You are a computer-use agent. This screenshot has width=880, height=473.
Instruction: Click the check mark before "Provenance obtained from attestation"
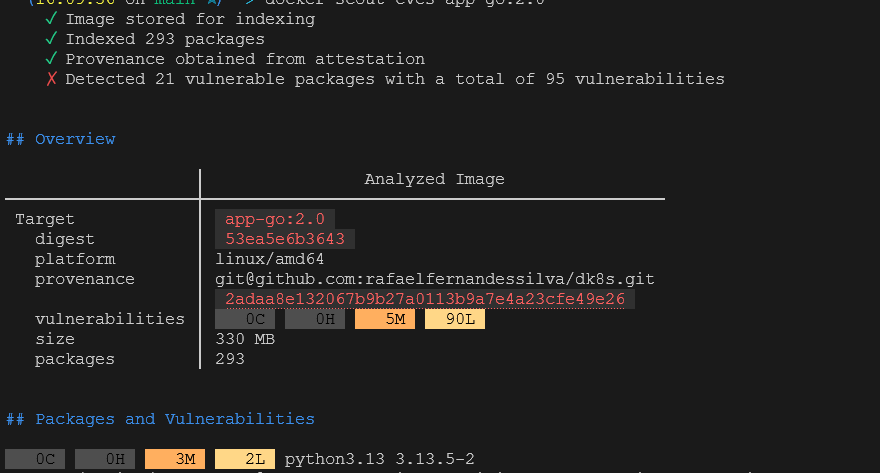[x=51, y=59]
